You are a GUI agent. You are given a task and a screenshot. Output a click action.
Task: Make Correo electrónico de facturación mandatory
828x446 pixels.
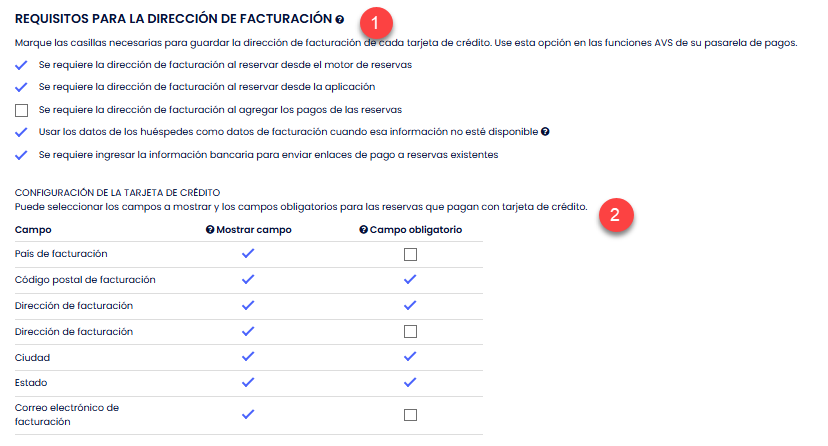410,415
